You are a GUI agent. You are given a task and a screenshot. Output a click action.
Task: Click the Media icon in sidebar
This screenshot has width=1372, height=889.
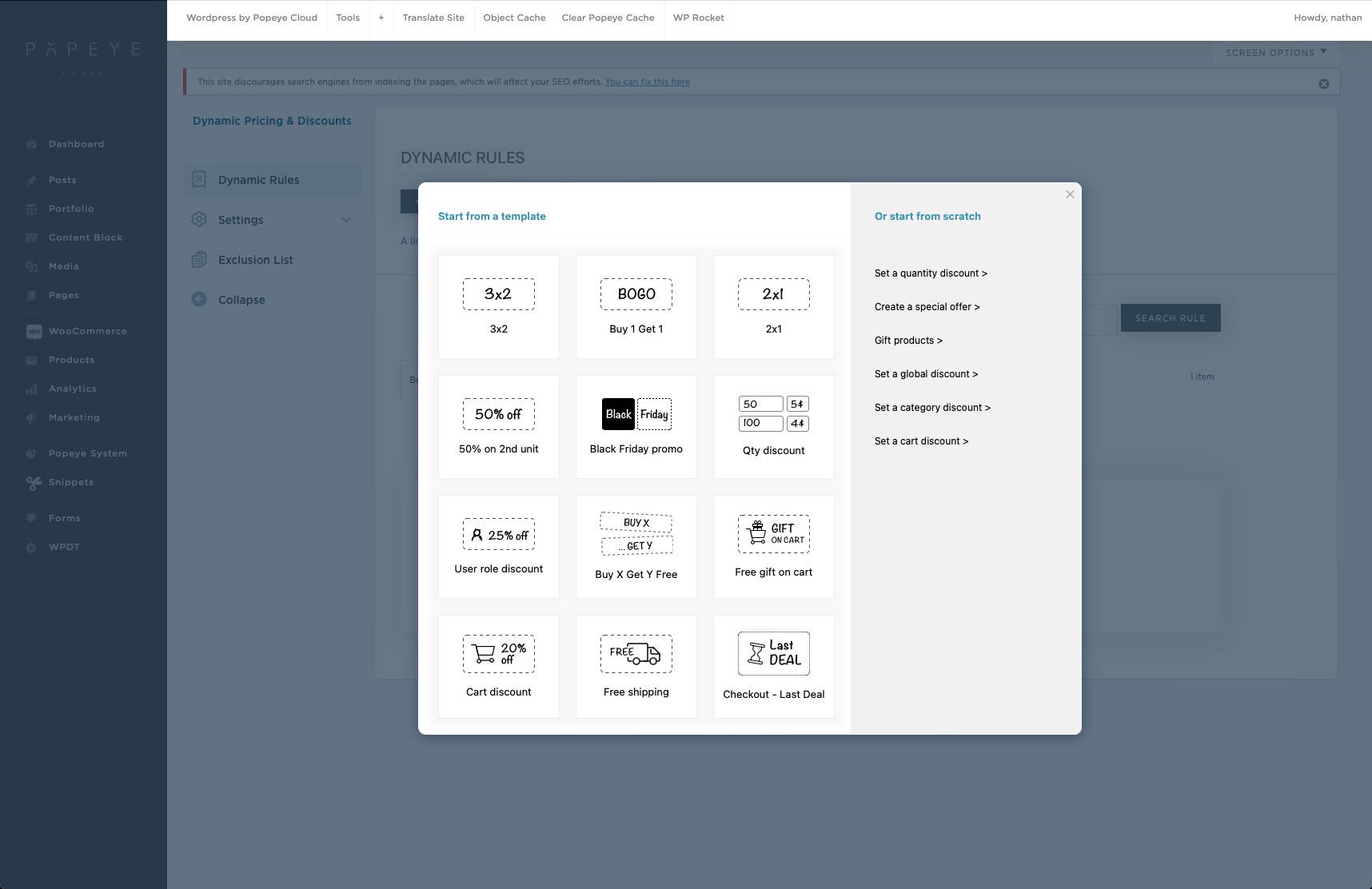(31, 267)
